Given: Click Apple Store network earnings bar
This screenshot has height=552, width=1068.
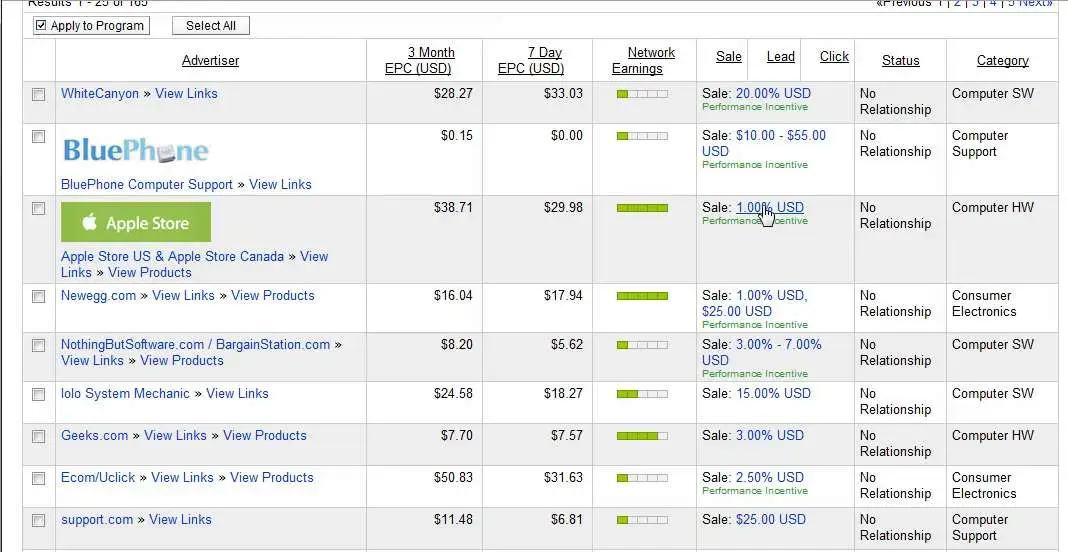Looking at the screenshot, I should pyautogui.click(x=642, y=208).
